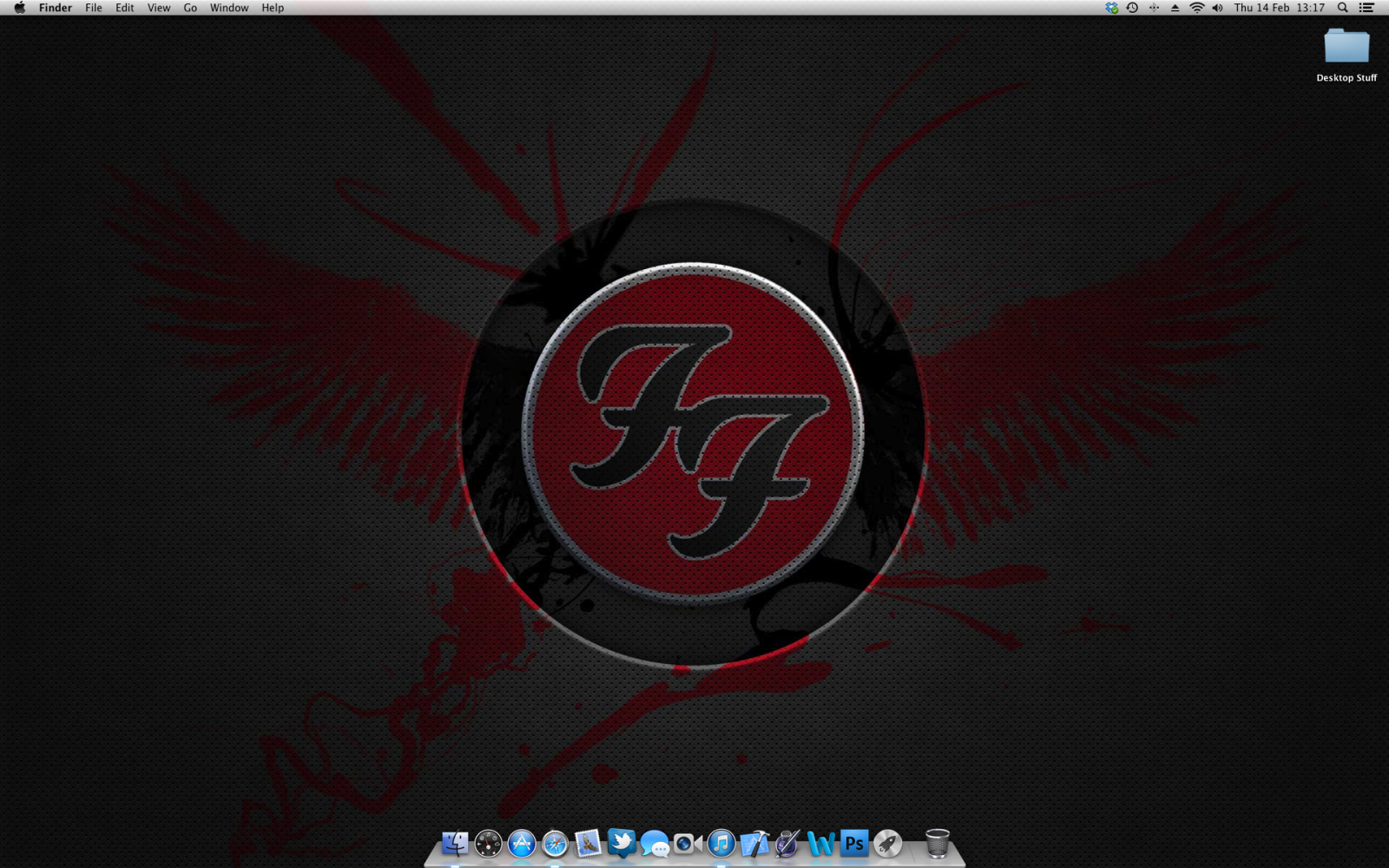Launch Safari browser from the Dock
Viewport: 1389px width, 868px height.
tap(555, 843)
